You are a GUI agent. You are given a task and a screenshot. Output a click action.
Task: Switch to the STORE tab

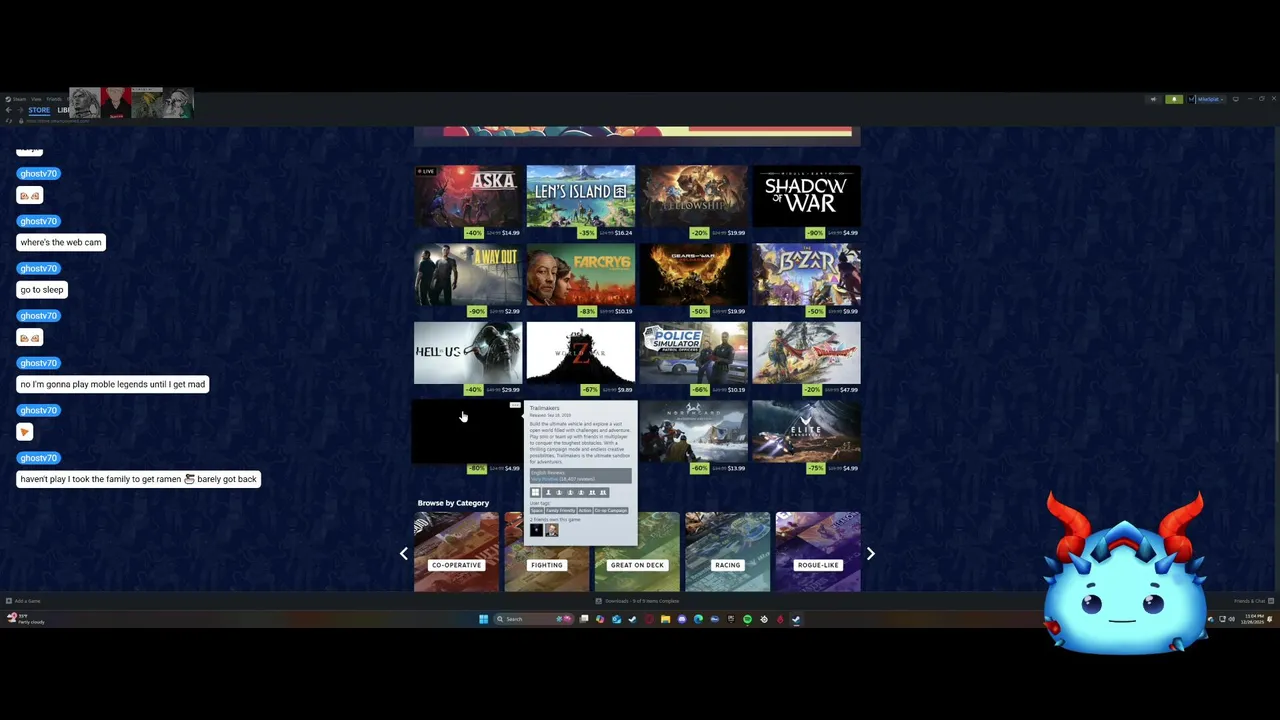(x=39, y=110)
